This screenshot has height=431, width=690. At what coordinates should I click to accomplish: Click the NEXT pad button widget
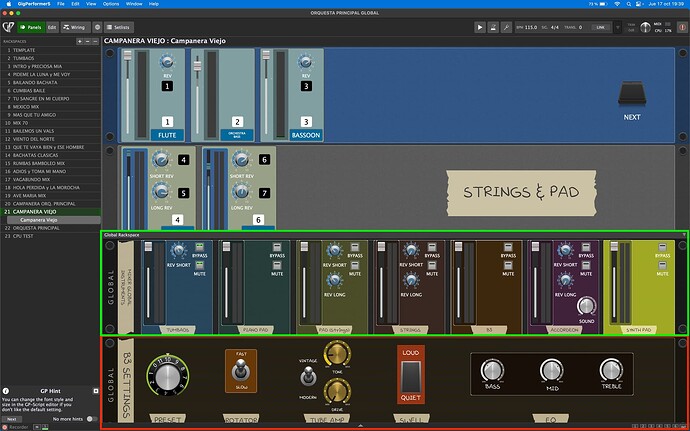coord(632,93)
